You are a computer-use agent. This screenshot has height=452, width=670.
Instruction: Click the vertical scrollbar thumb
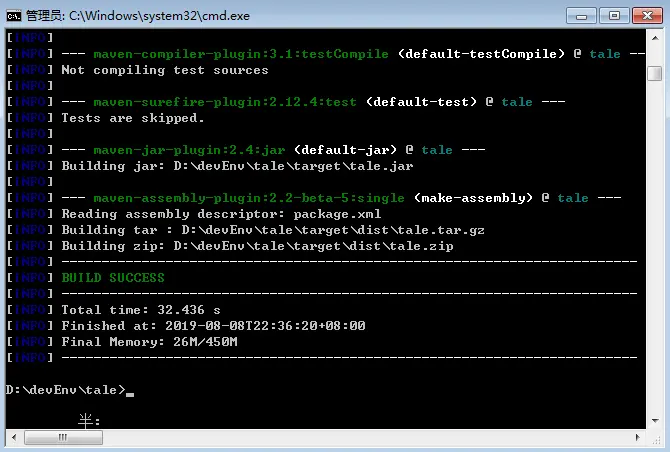(655, 73)
